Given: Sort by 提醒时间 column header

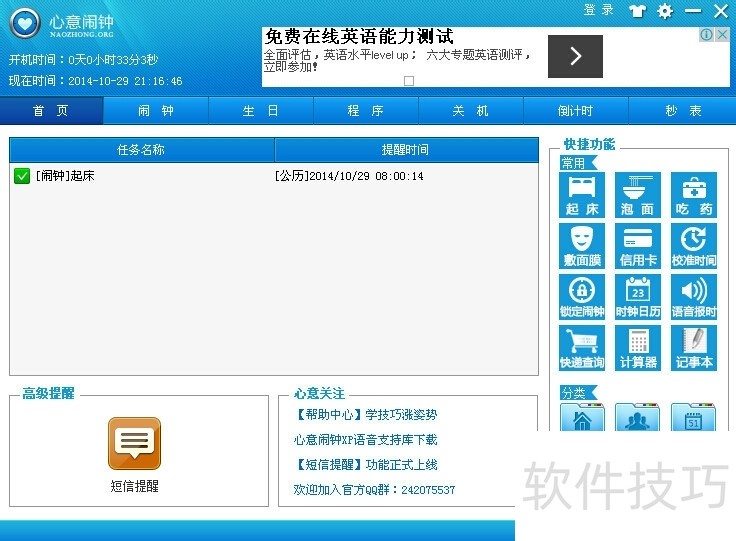Looking at the screenshot, I should tap(406, 150).
